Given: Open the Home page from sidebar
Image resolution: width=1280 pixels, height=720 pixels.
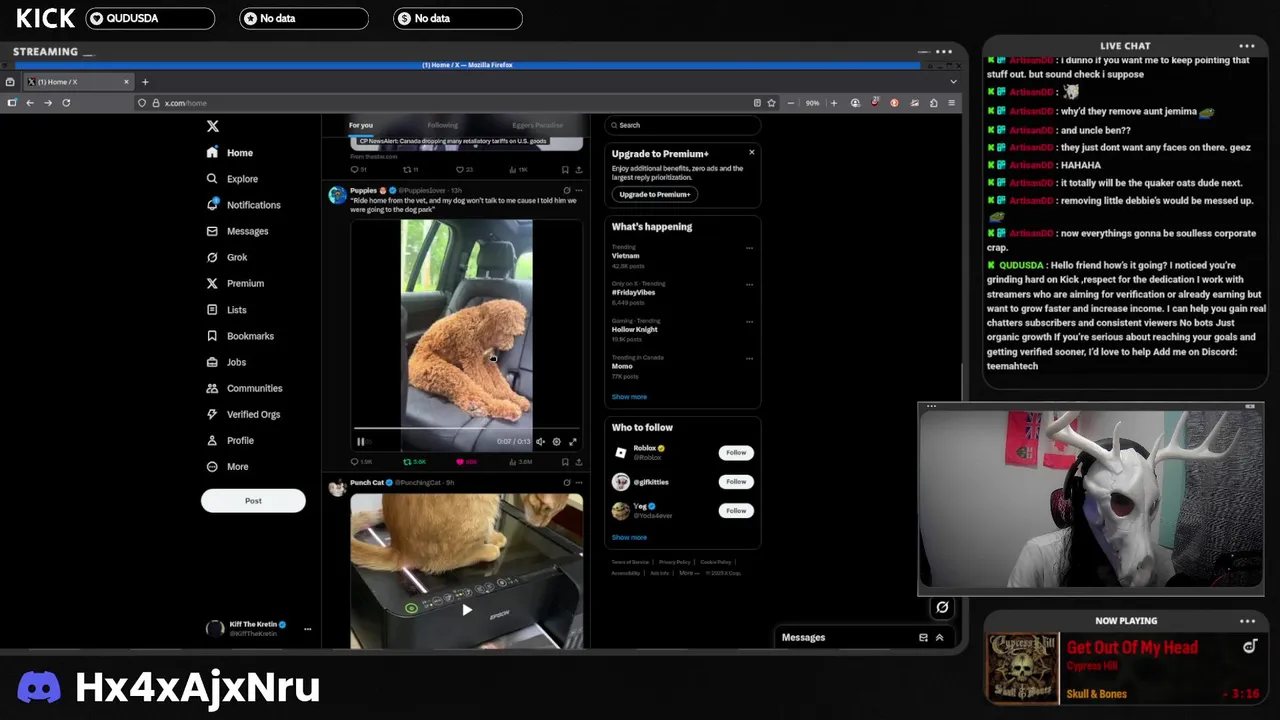Looking at the screenshot, I should pyautogui.click(x=230, y=153).
